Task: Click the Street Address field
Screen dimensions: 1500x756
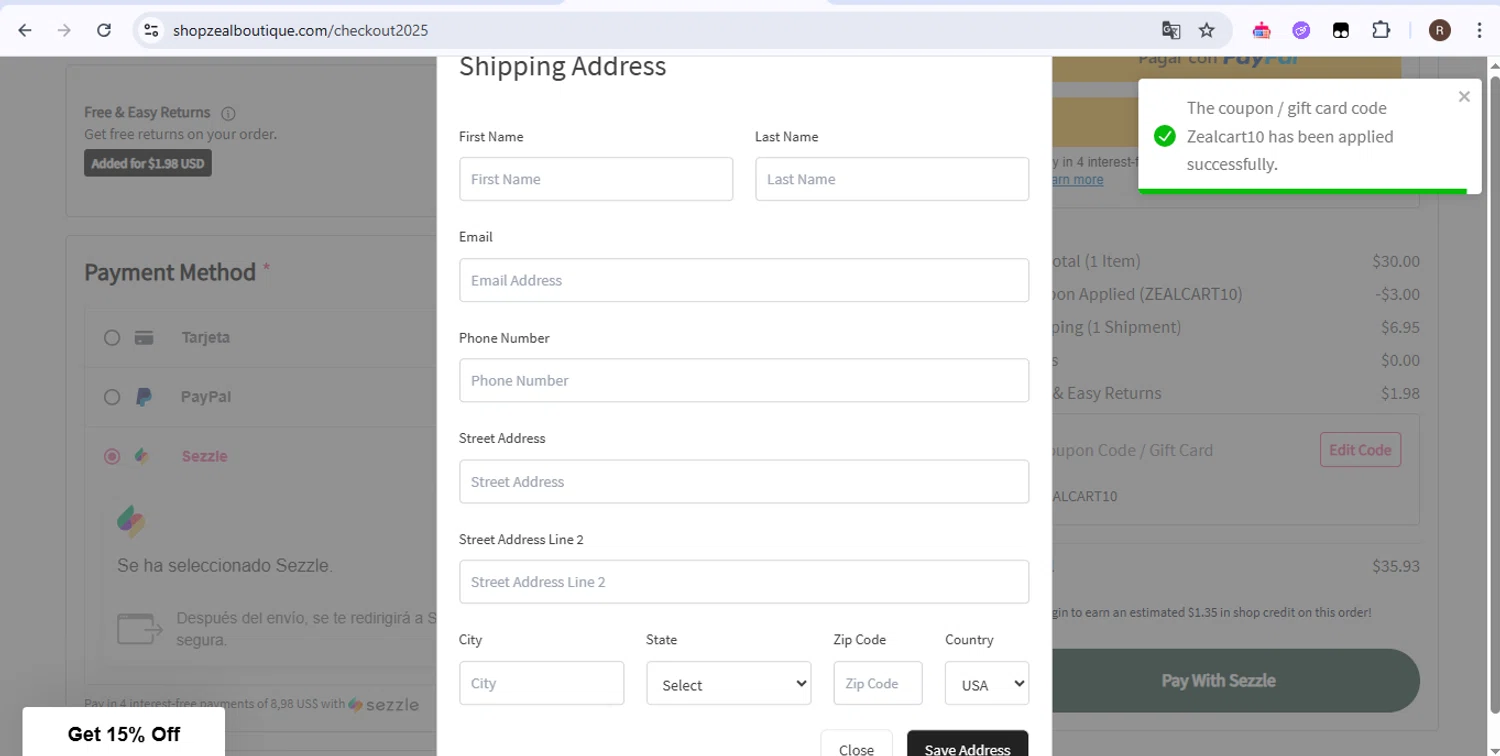Action: point(744,481)
